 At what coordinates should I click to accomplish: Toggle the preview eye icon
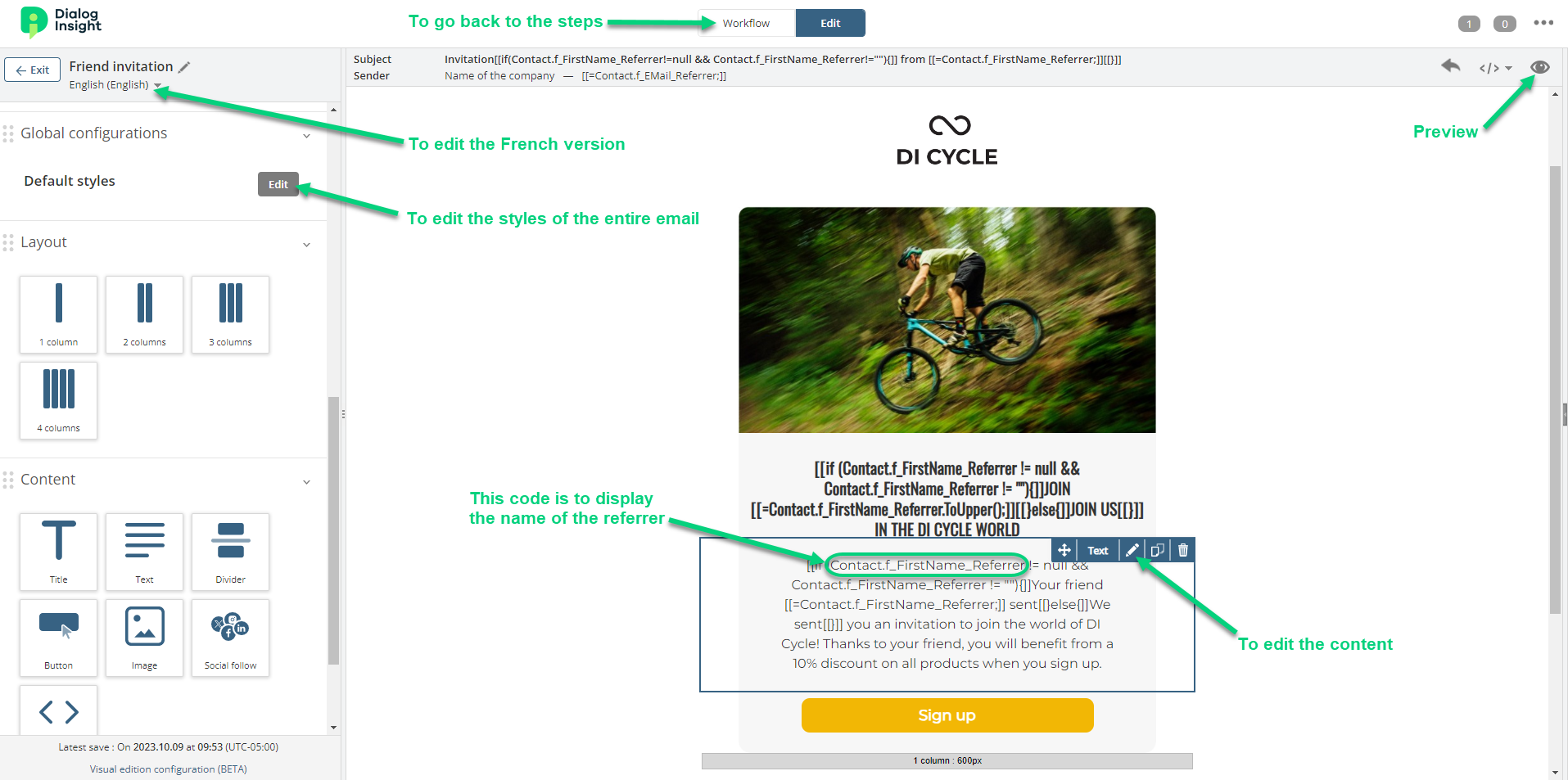1540,67
